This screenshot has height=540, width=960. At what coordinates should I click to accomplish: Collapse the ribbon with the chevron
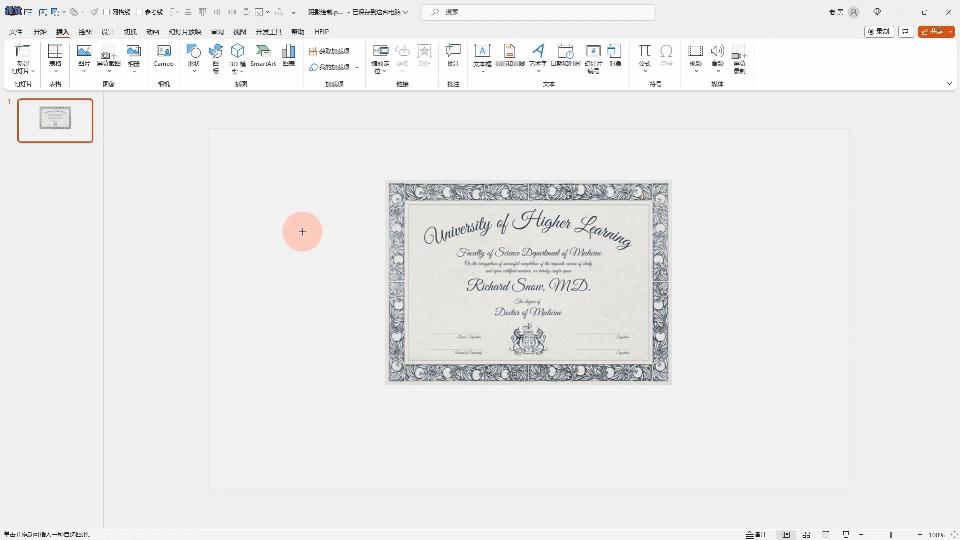[949, 84]
